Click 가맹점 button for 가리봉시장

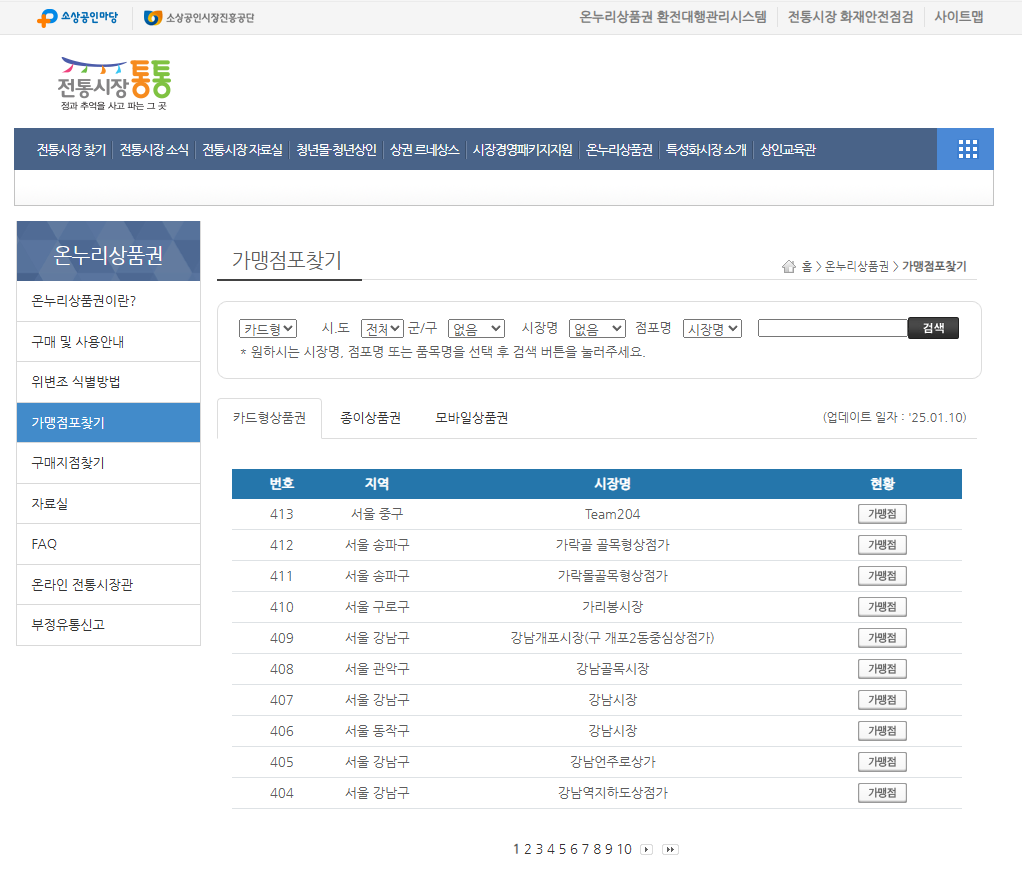[x=880, y=606]
